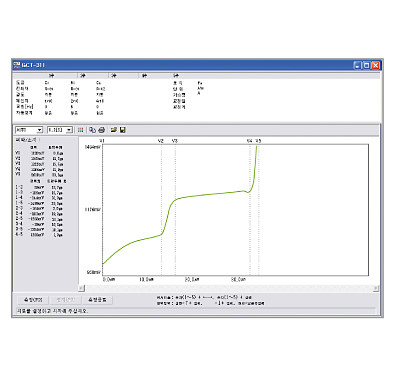Viewport: 396px width, 376px height.
Task: Click the copy graph icon in toolbar
Action: 93,130
